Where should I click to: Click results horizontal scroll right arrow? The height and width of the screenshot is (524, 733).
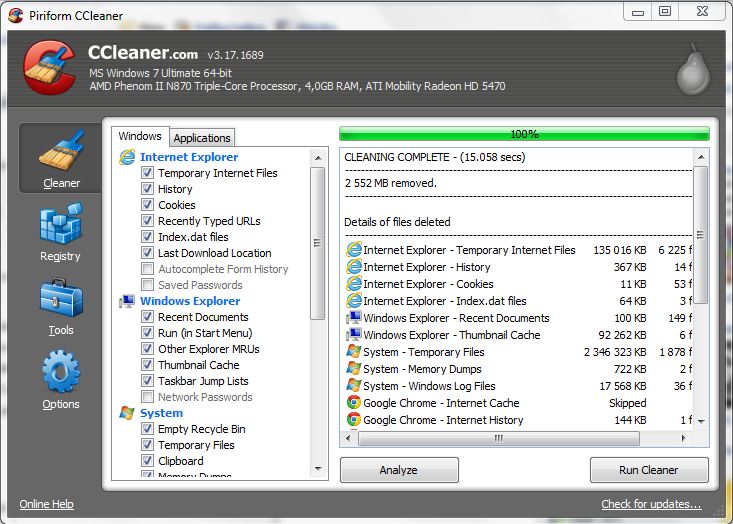[x=684, y=438]
